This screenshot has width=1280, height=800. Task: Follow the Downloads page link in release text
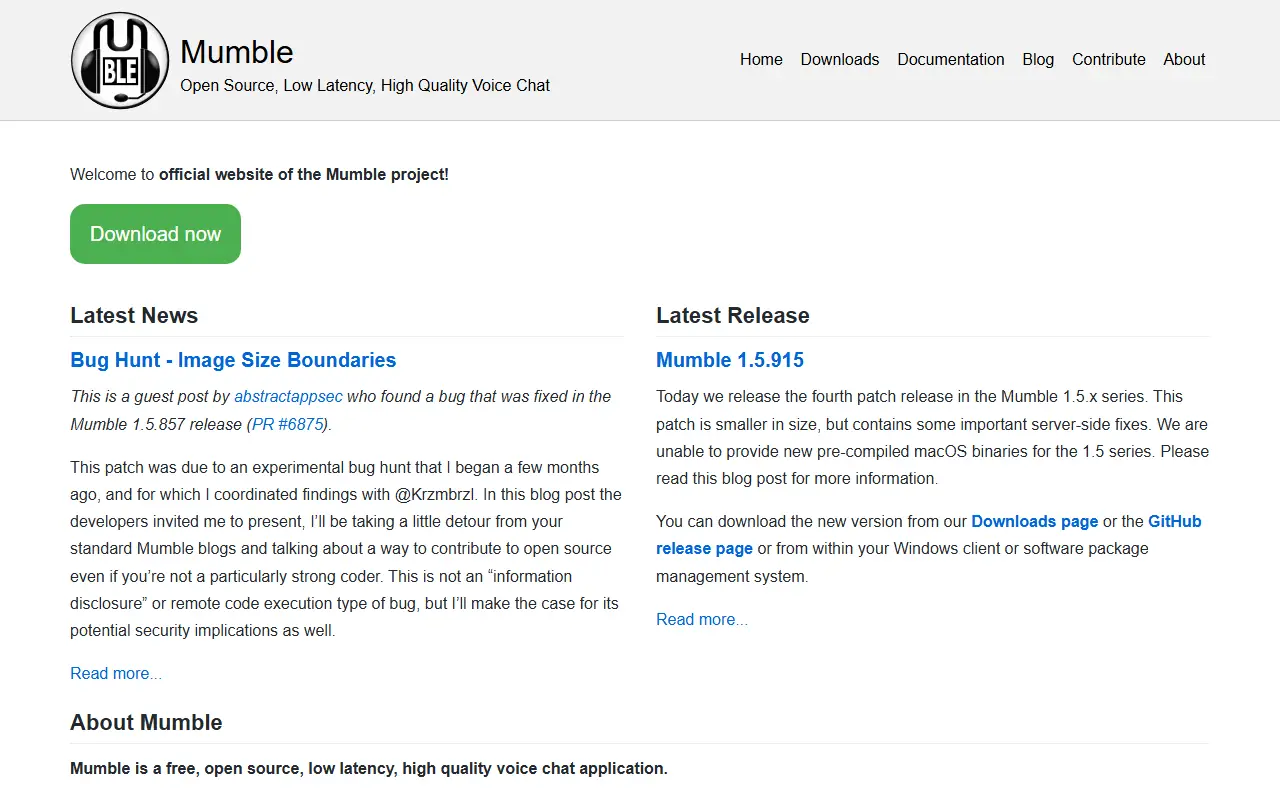click(1035, 521)
